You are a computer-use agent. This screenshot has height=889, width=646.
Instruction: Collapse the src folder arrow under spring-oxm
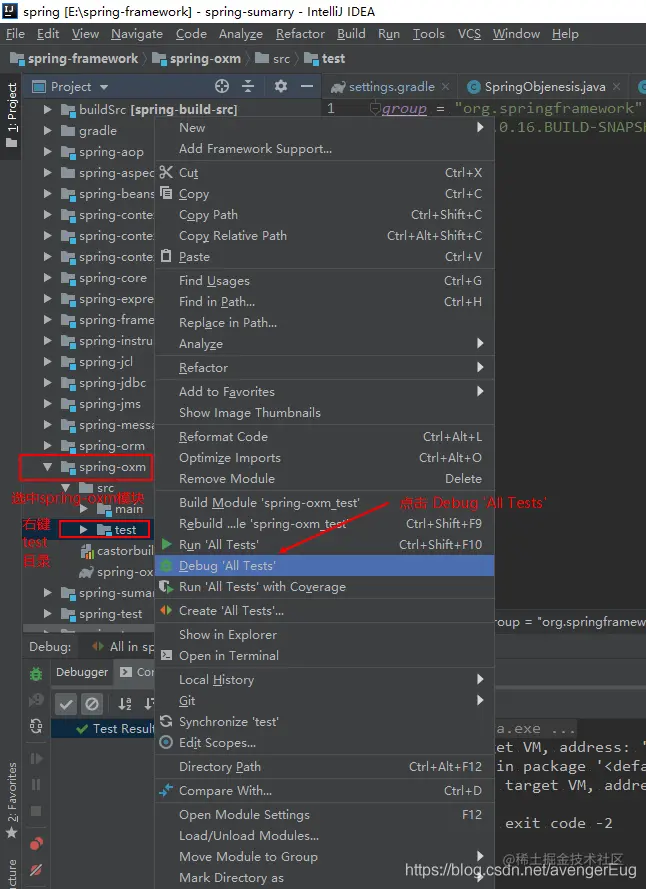66,488
